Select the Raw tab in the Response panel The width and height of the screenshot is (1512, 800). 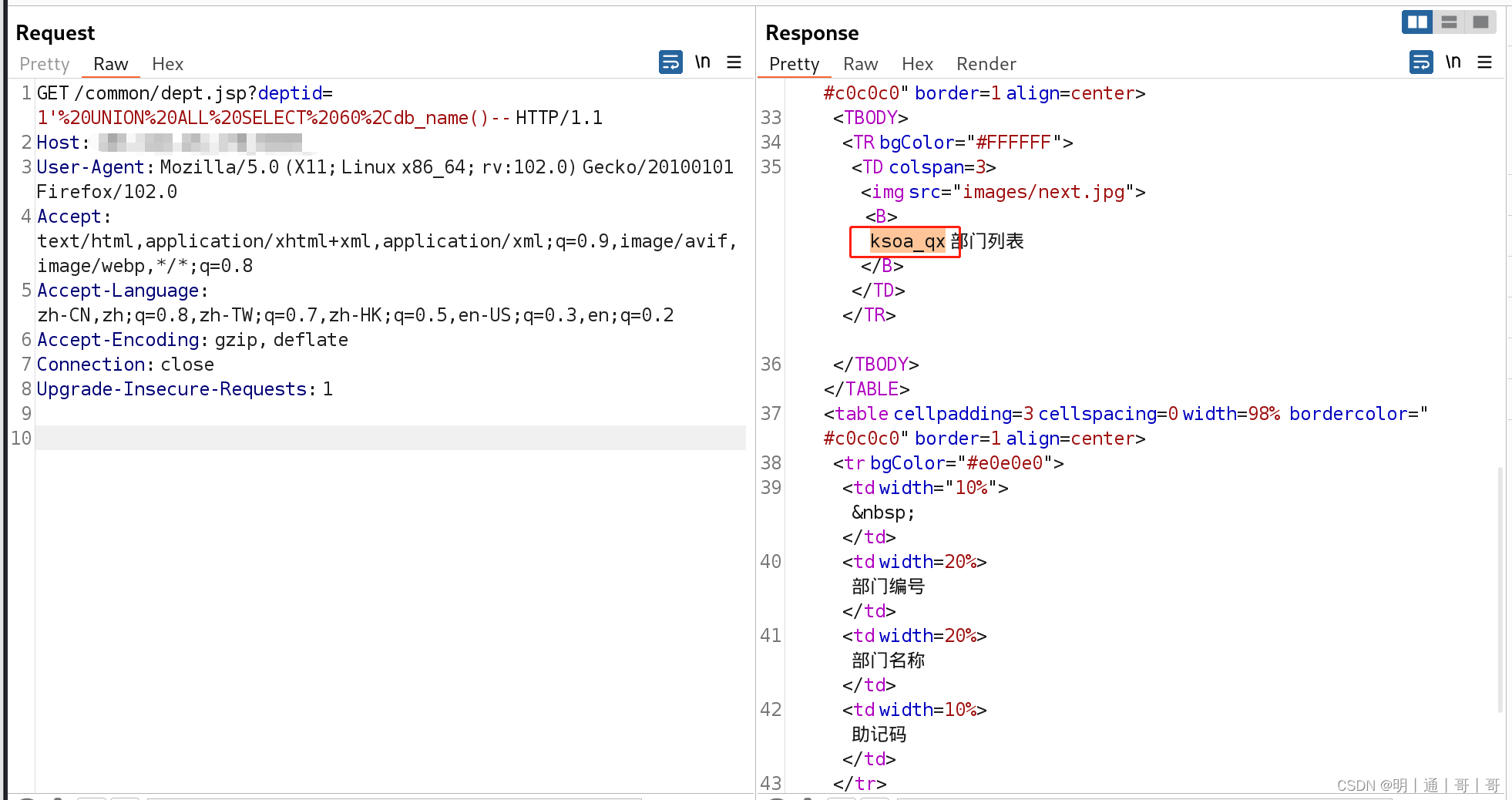pyautogui.click(x=861, y=64)
